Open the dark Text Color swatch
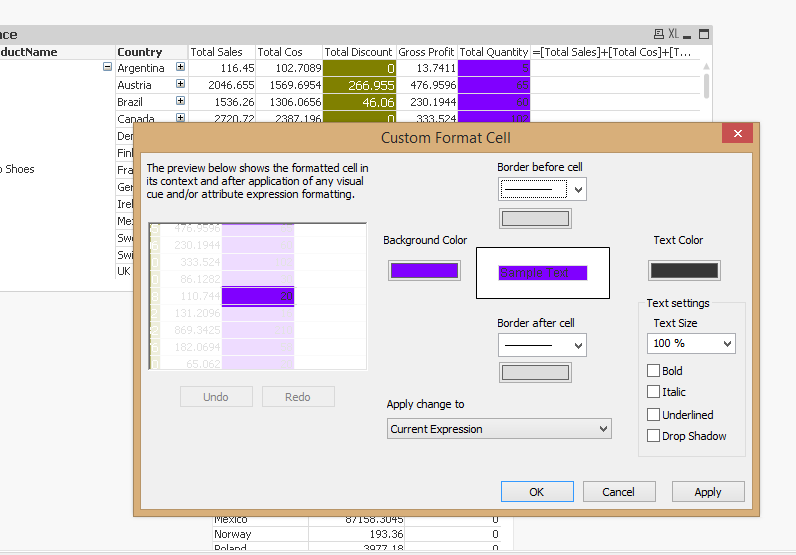The image size is (796, 555). (684, 270)
